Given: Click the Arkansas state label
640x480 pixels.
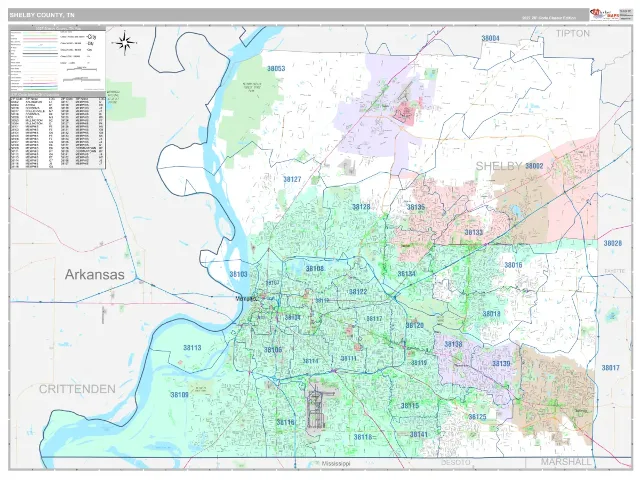Looking at the screenshot, I should coord(94,275).
